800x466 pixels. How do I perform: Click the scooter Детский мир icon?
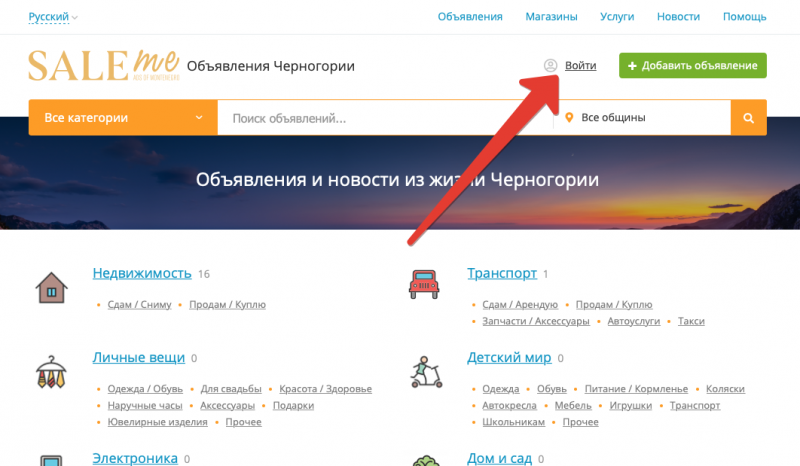pos(426,371)
